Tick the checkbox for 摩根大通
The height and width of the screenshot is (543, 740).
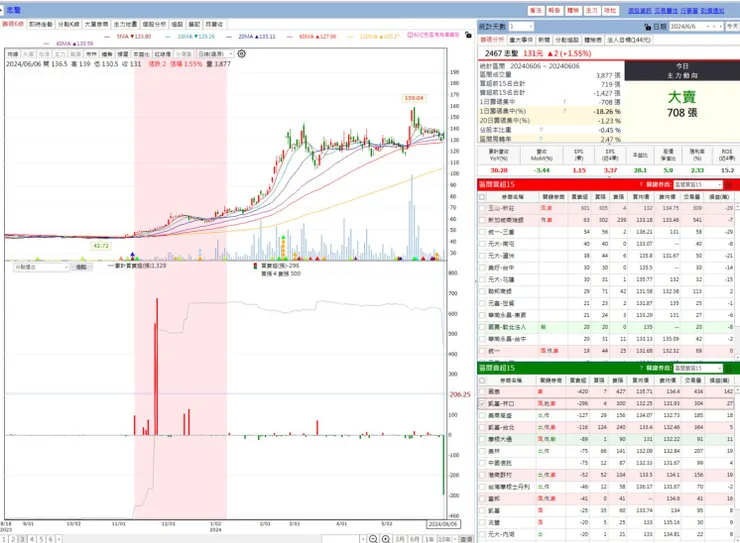482,439
